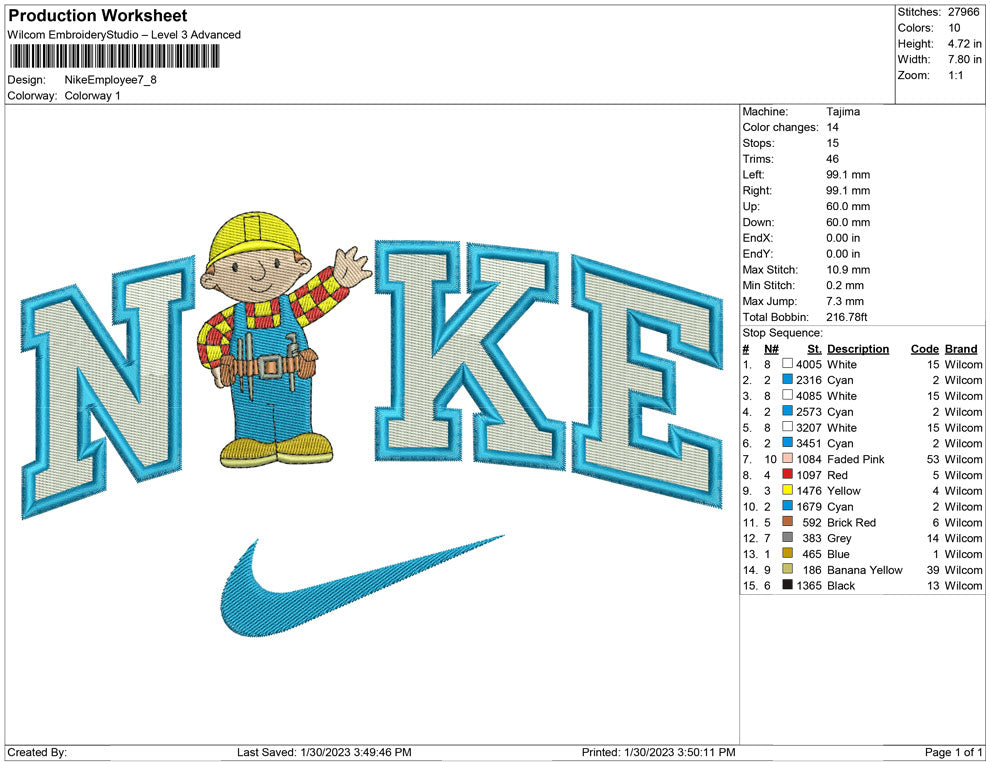This screenshot has height=762, width=990.
Task: Click the Min Stitch value 0.2 mm
Action: (x=845, y=285)
